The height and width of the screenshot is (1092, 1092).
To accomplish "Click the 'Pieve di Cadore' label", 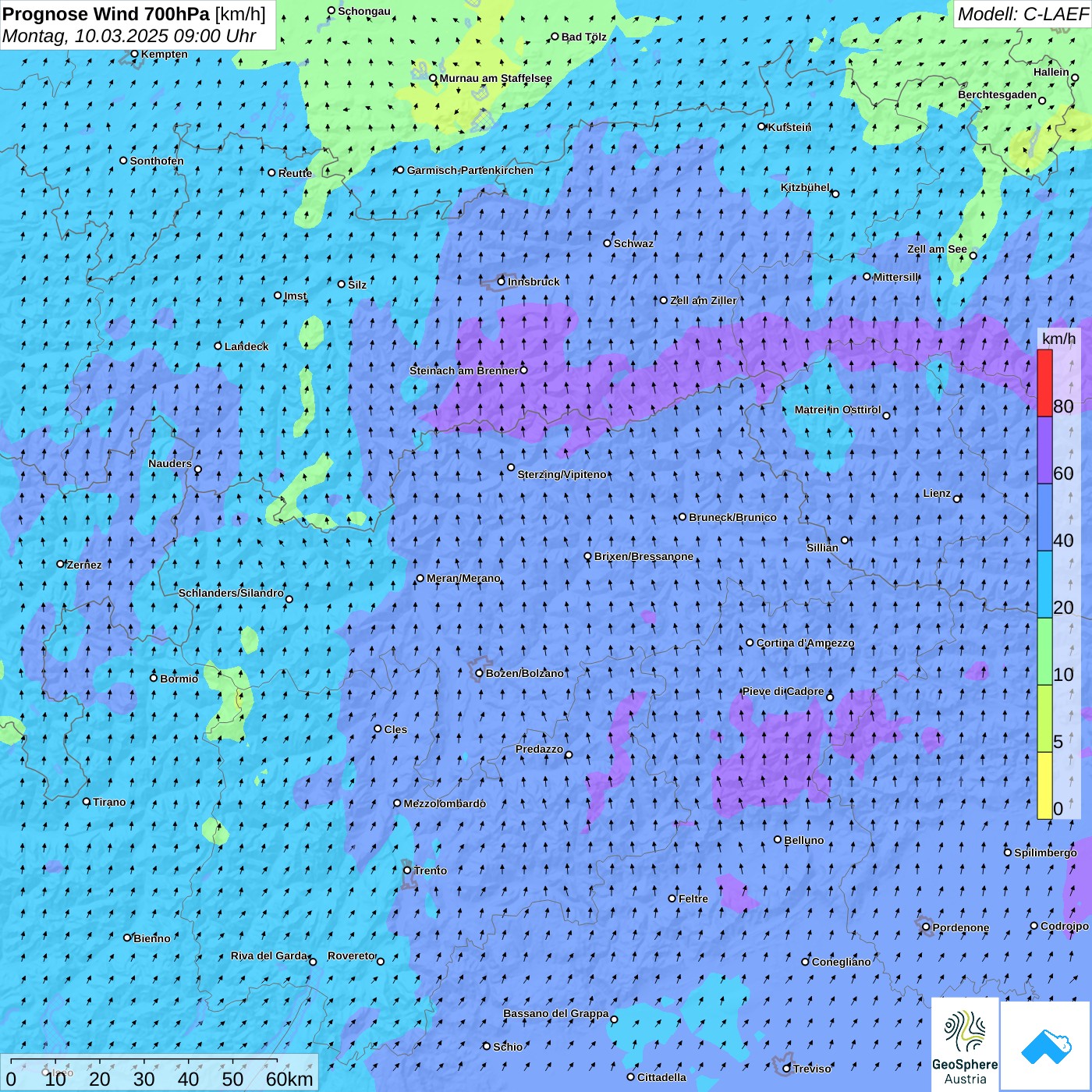I will click(x=783, y=691).
